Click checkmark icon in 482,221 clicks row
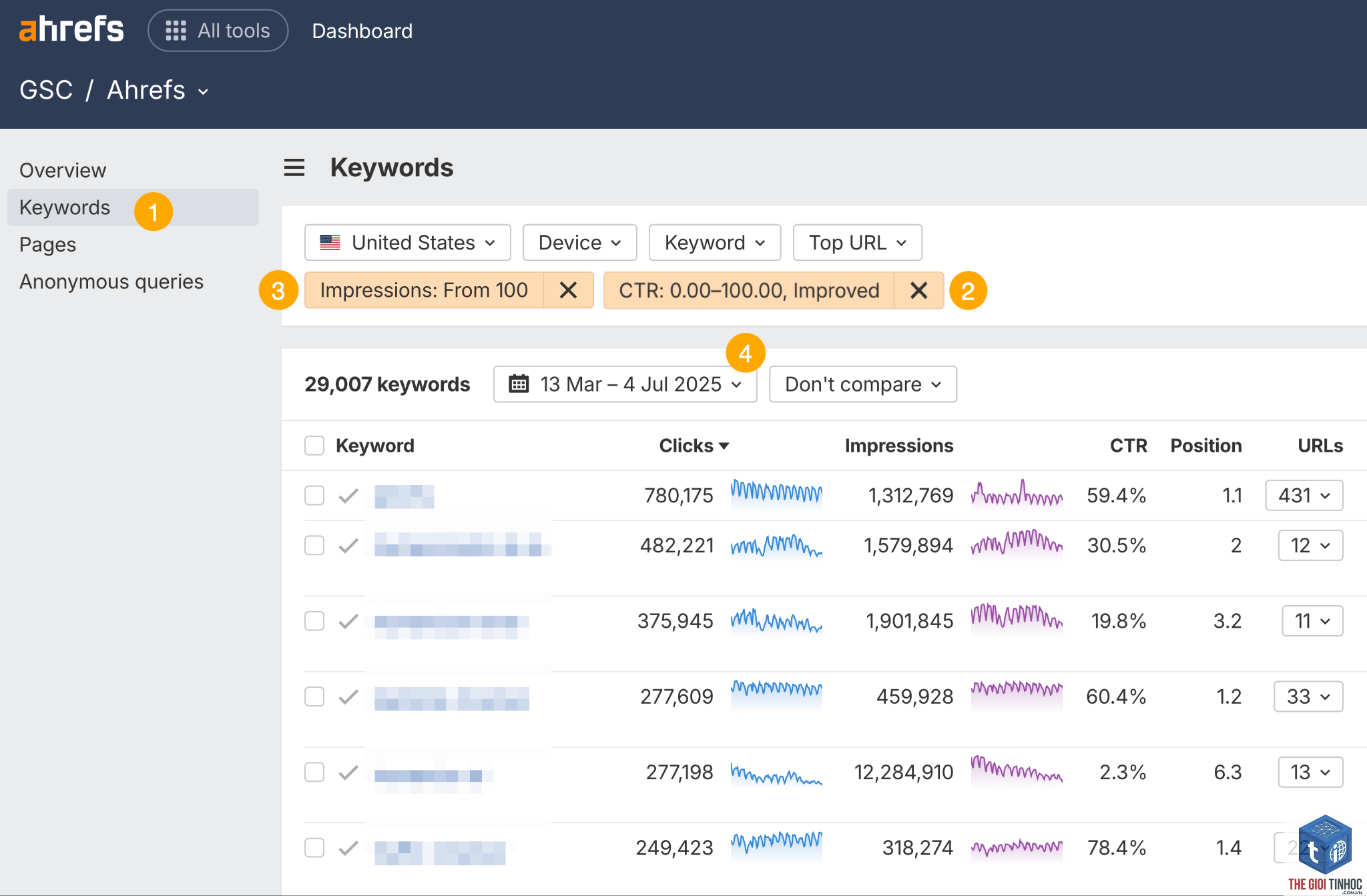Viewport: 1367px width, 896px height. point(348,546)
